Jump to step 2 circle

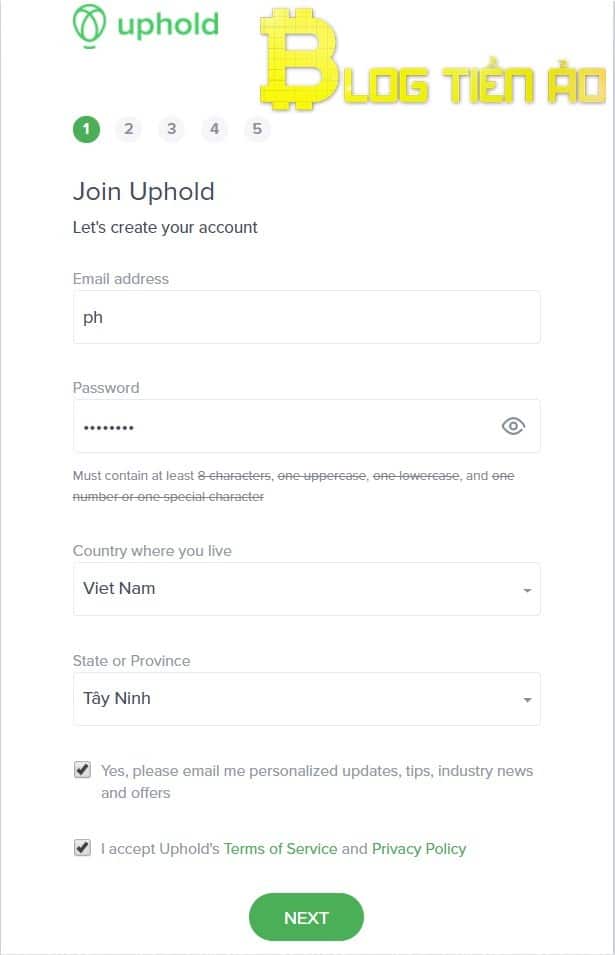coord(129,129)
